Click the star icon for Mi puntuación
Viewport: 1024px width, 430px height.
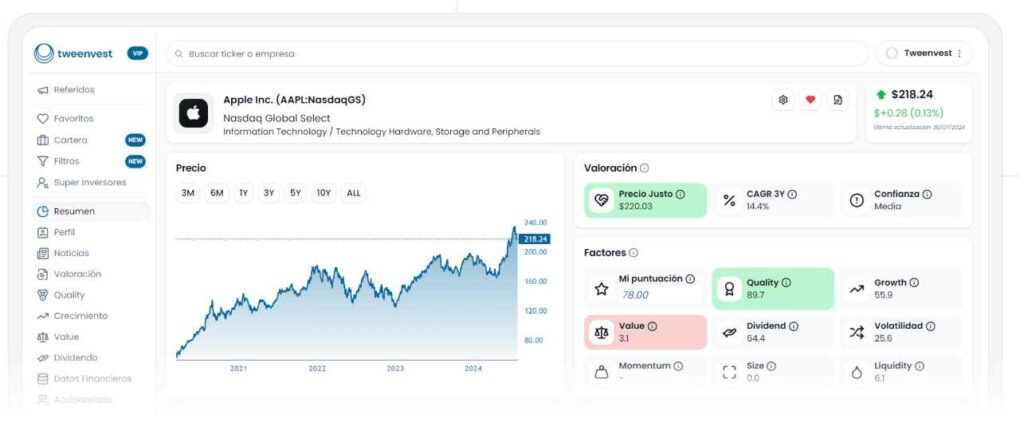(601, 288)
